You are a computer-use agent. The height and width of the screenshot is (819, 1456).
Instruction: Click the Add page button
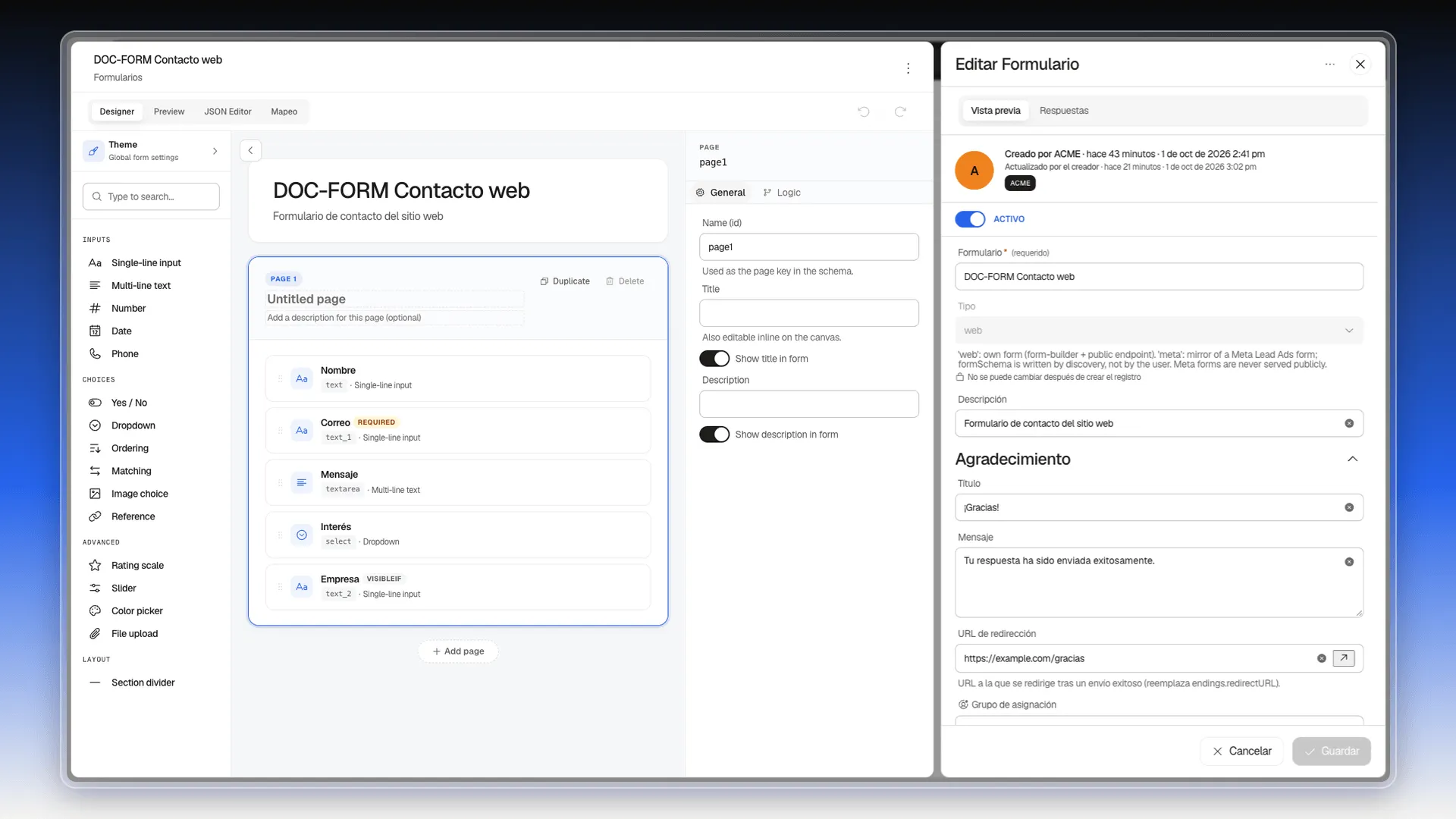click(x=458, y=651)
